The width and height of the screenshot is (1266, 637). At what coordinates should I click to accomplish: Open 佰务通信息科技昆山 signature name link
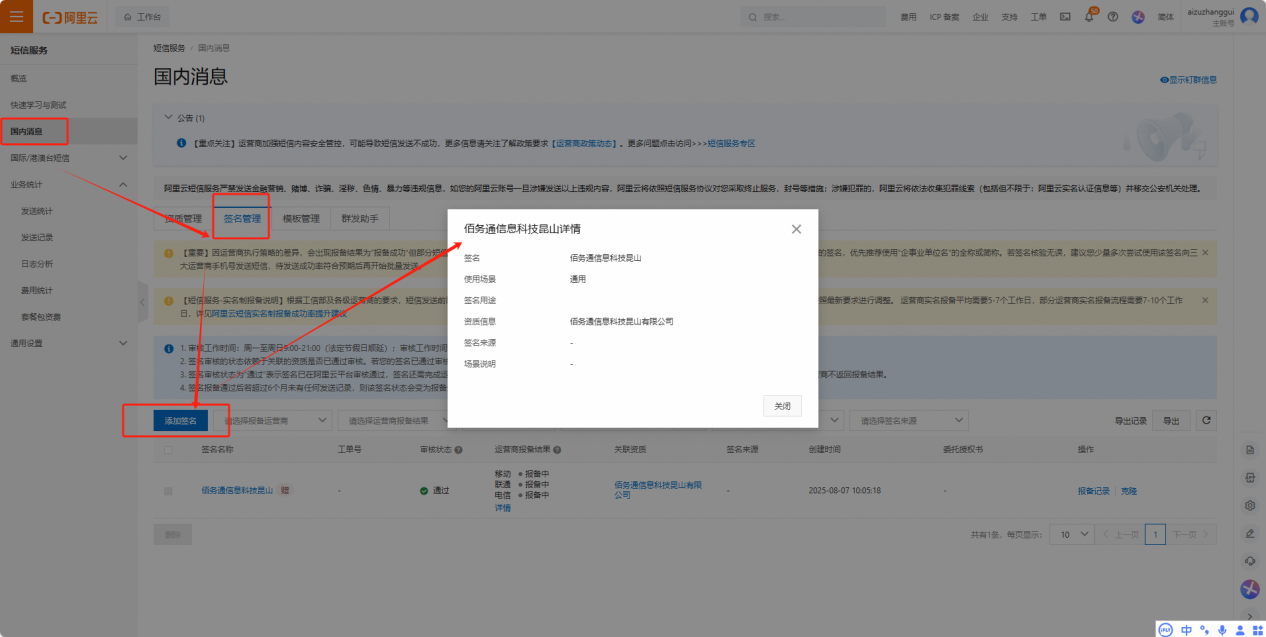(x=237, y=491)
